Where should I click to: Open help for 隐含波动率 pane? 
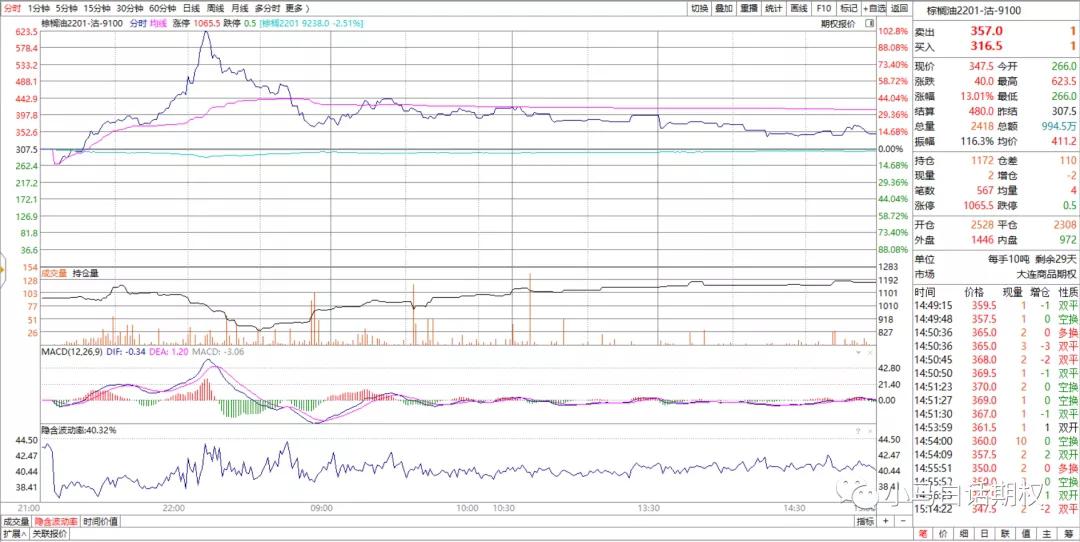(x=857, y=430)
